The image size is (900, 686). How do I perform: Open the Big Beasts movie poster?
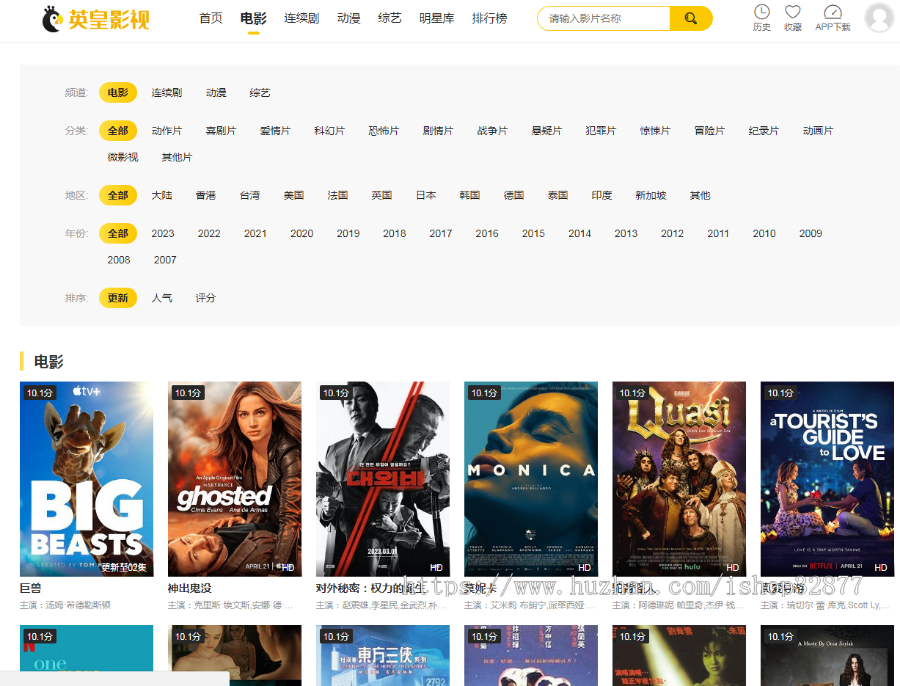click(x=87, y=479)
